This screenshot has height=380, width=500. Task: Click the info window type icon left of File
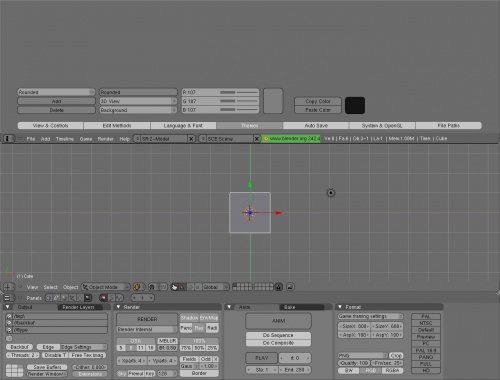pyautogui.click(x=9, y=138)
